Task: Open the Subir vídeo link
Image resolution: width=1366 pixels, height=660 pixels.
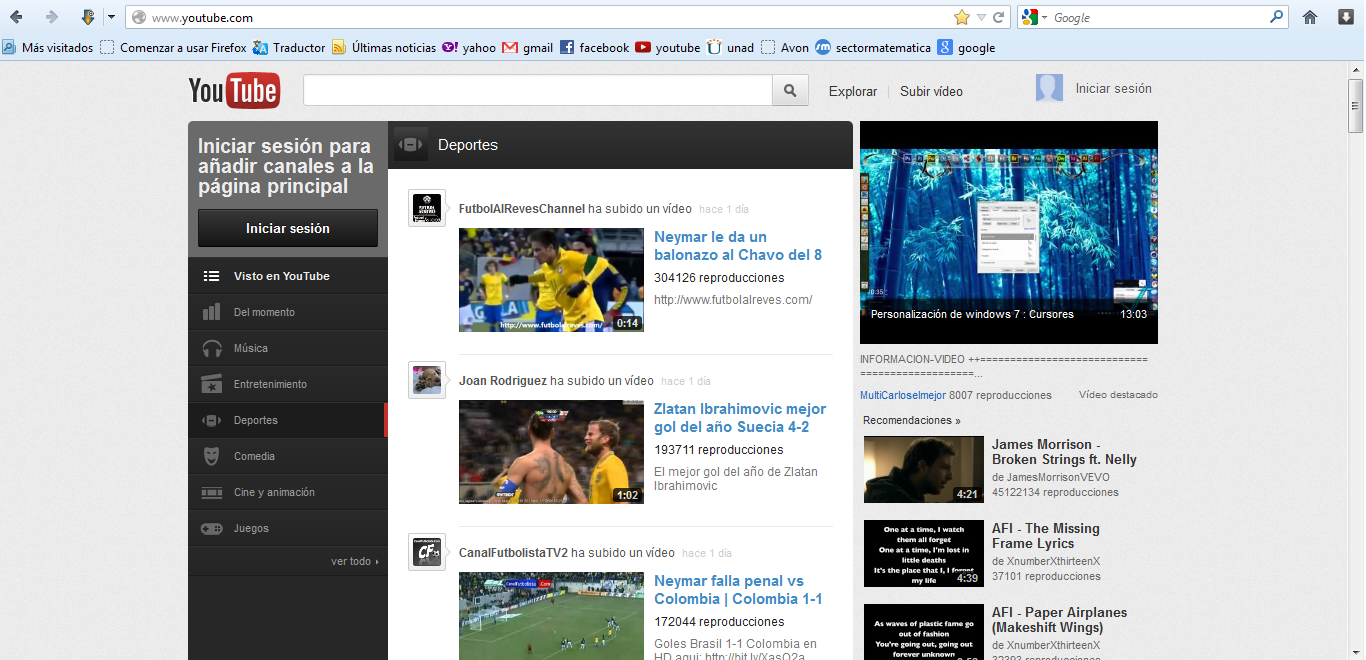Action: [931, 91]
